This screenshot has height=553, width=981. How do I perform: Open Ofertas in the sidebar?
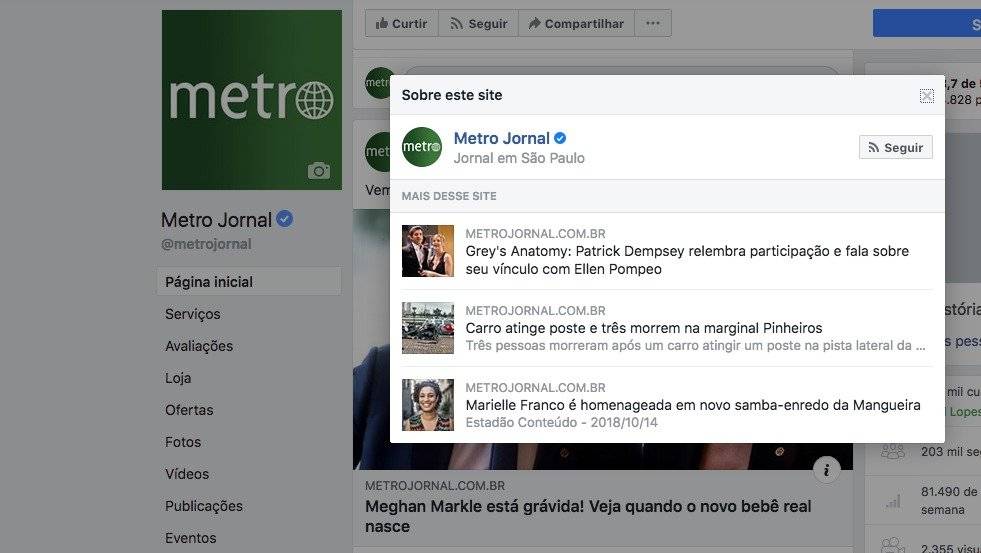(x=189, y=410)
